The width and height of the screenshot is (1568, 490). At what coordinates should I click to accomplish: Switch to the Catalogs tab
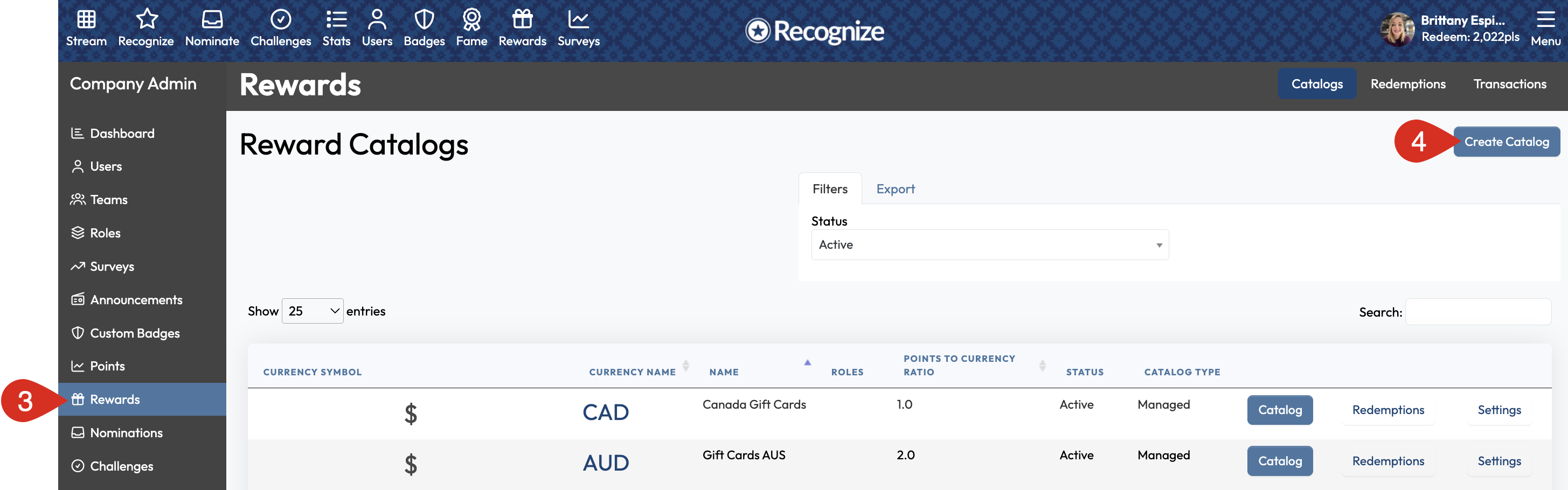point(1317,84)
